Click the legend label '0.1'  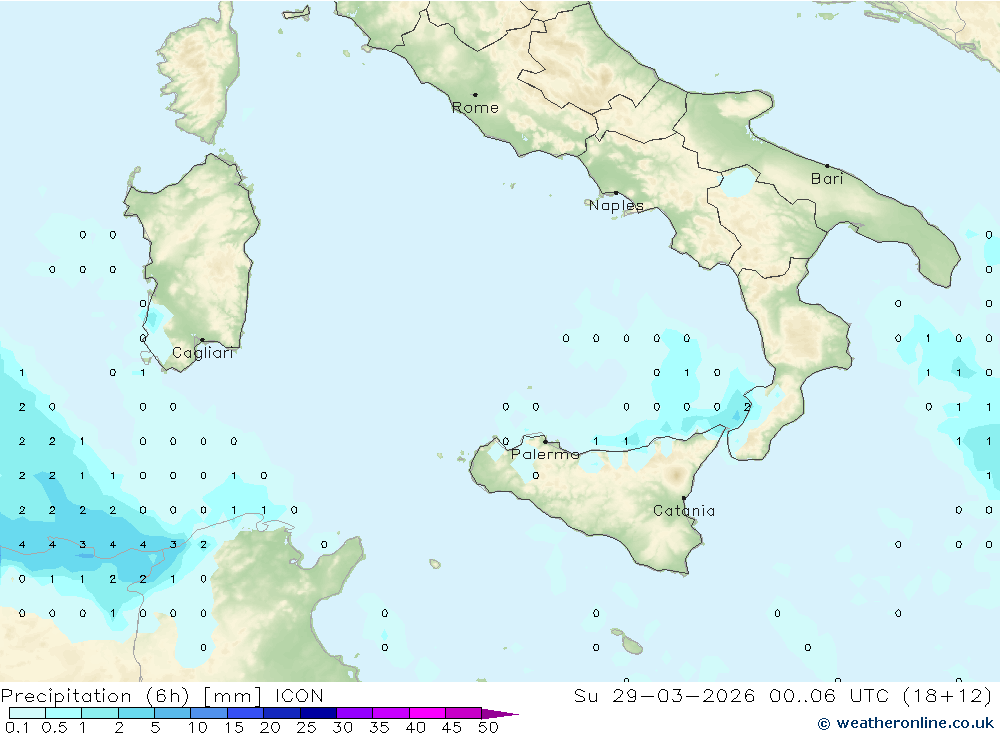point(17,727)
